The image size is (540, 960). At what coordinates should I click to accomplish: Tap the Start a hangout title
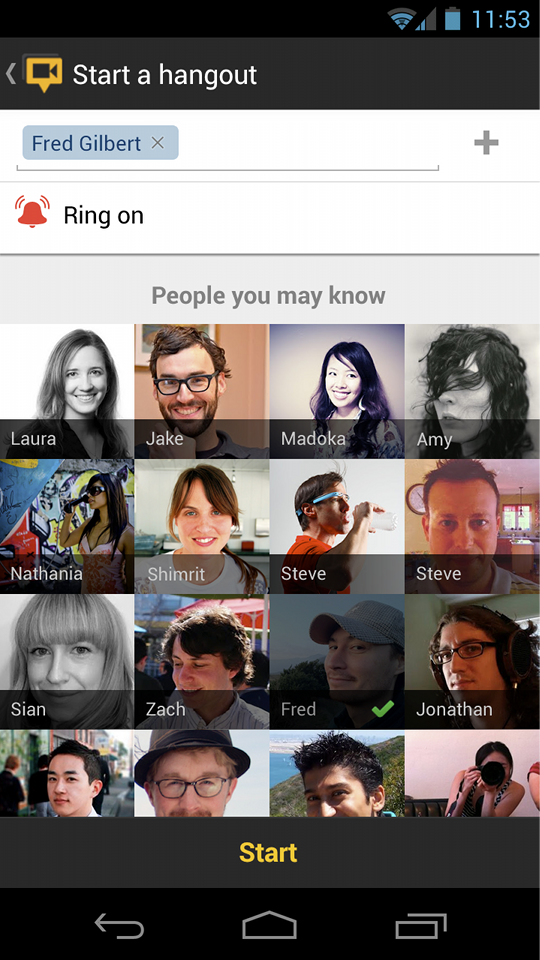165,75
